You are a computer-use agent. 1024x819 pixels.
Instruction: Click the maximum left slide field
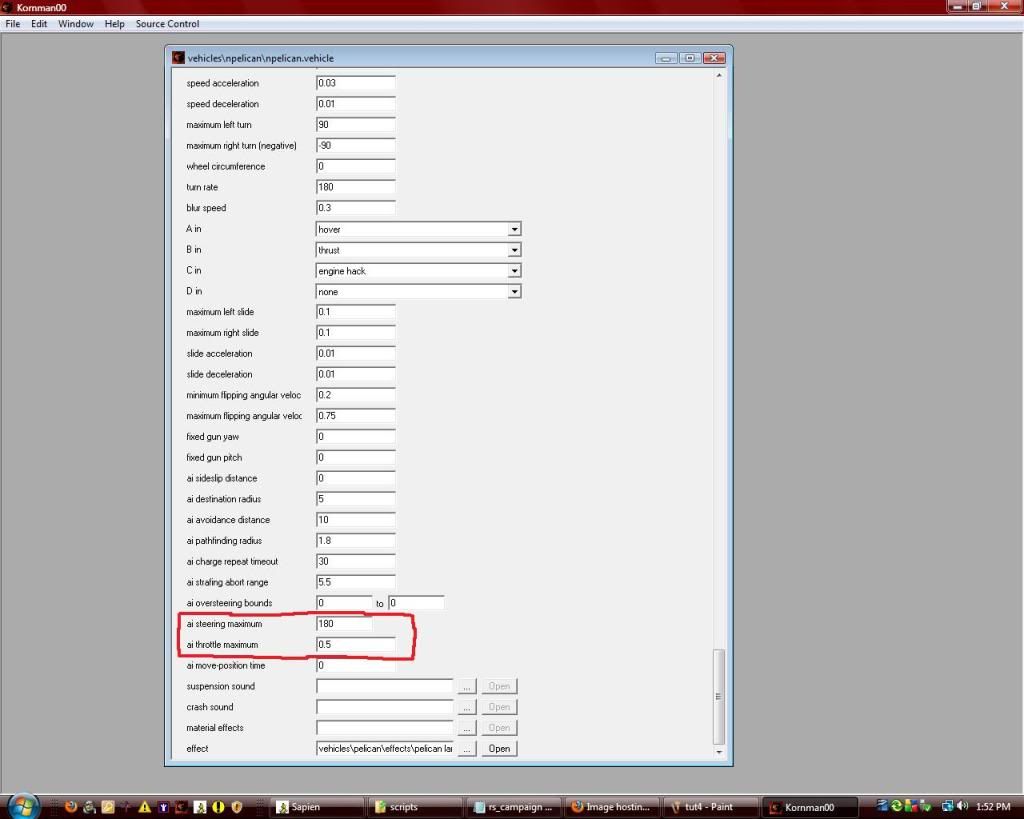(x=356, y=312)
